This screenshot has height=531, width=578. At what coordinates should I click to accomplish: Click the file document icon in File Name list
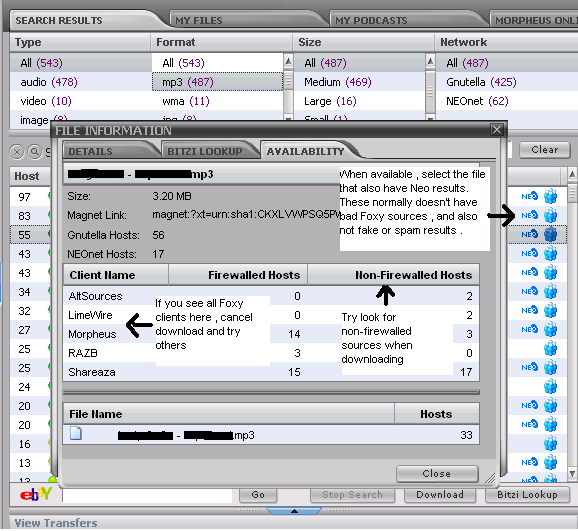tap(76, 434)
